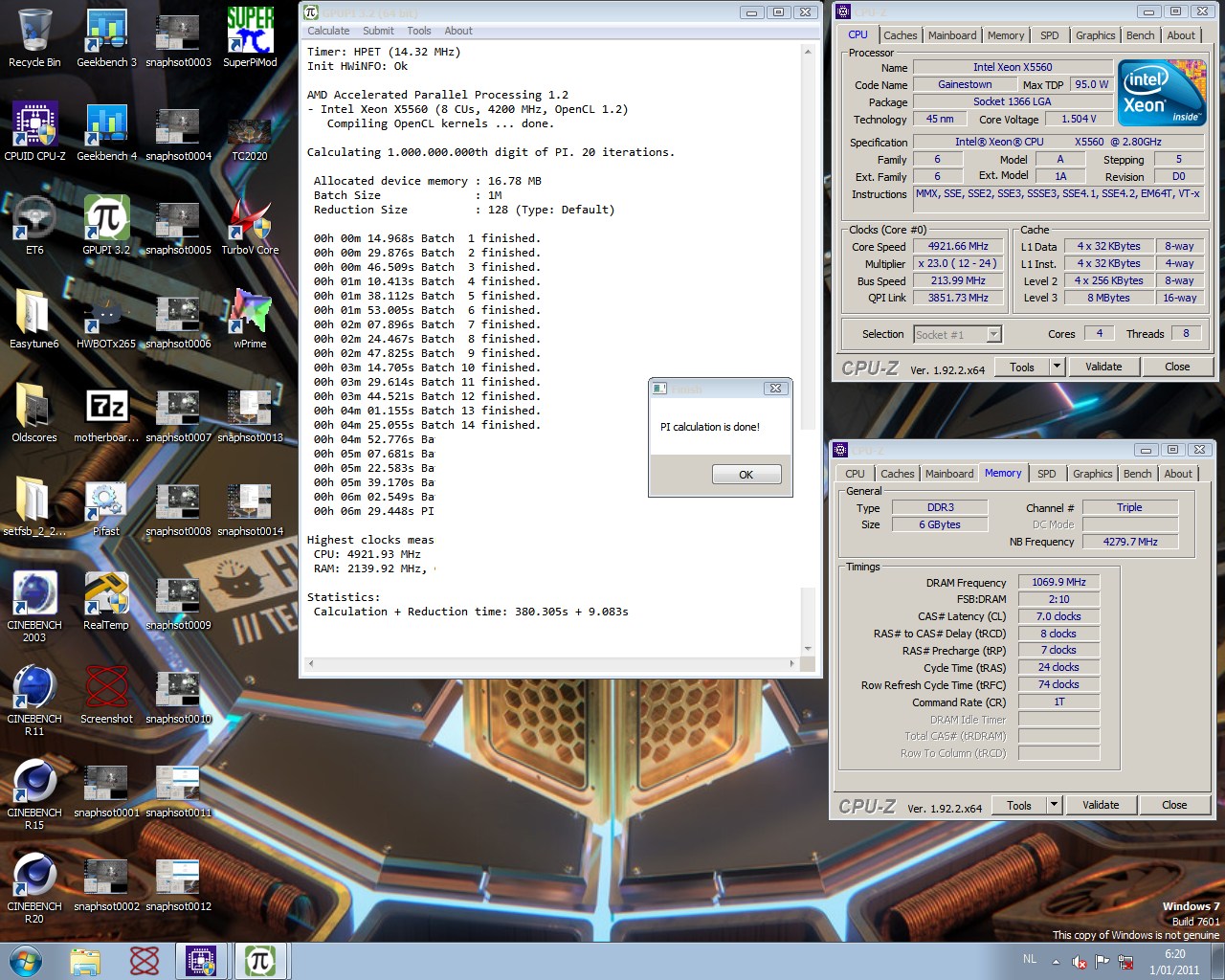Open the setfsb folder icon

[x=34, y=507]
